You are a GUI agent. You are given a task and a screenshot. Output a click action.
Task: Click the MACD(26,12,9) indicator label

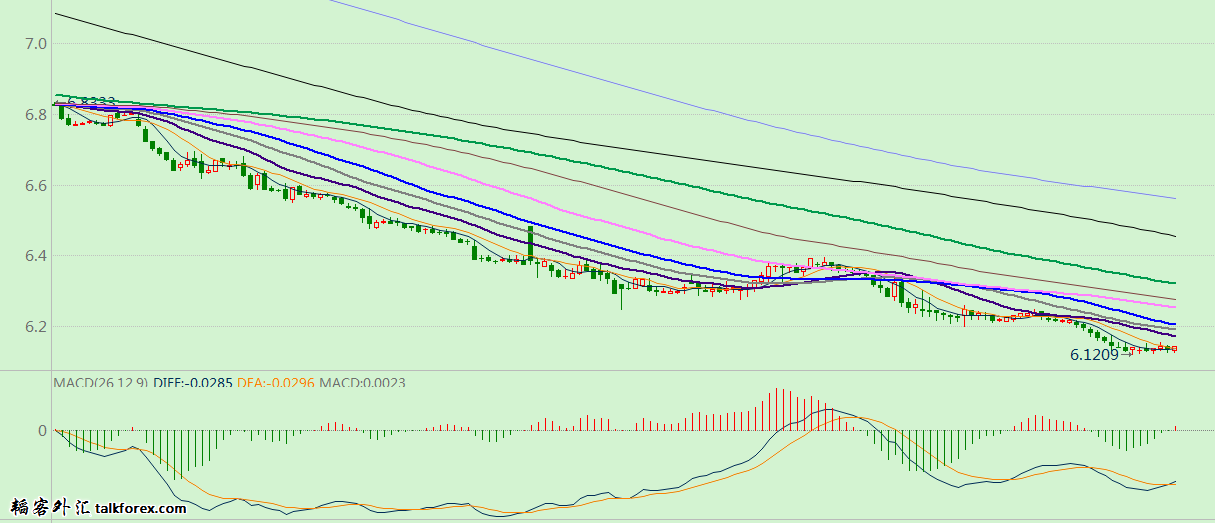(100, 382)
